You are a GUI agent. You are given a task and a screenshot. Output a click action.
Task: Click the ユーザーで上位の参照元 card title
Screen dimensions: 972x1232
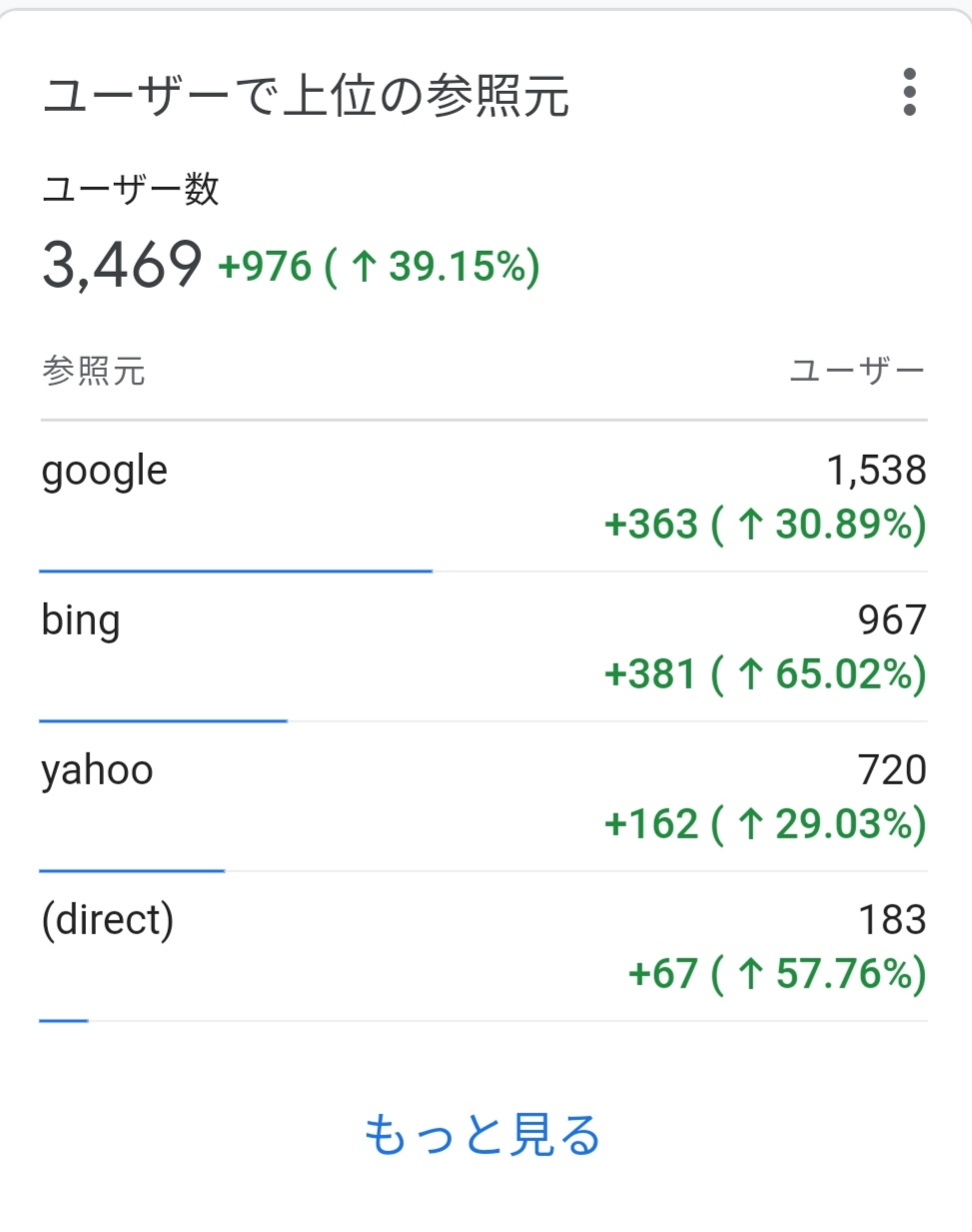coord(306,96)
